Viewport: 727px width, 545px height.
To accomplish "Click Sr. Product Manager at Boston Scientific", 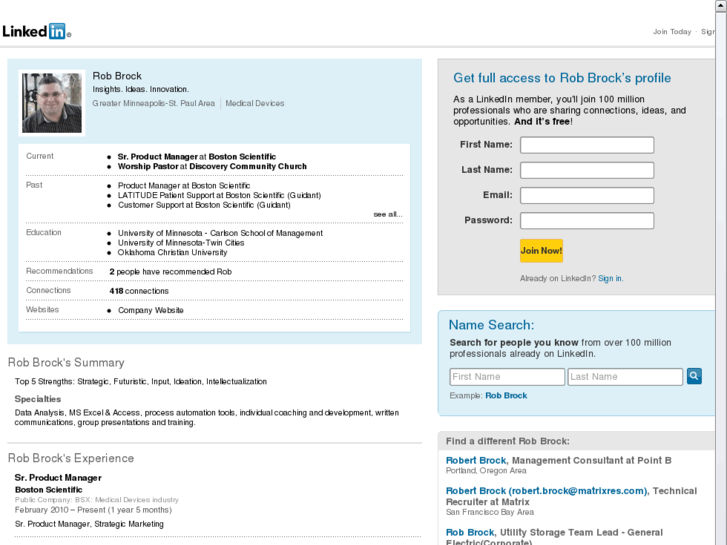I will click(197, 156).
